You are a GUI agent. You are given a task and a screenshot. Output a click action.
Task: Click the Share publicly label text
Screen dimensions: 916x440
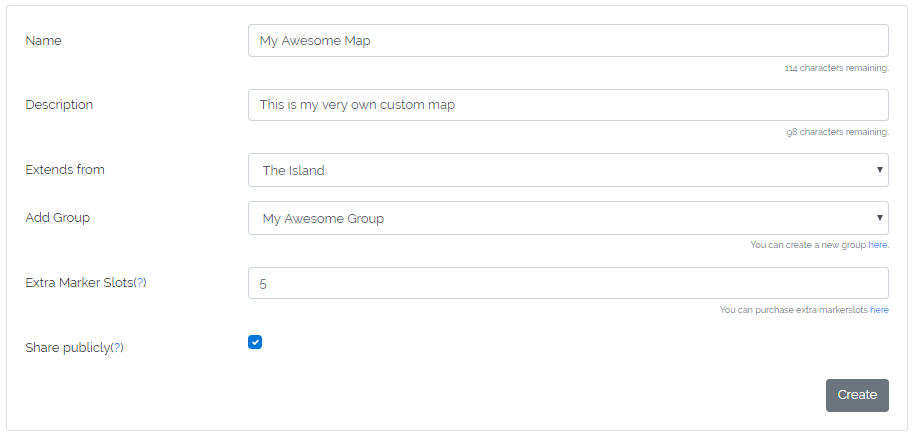[x=67, y=348]
